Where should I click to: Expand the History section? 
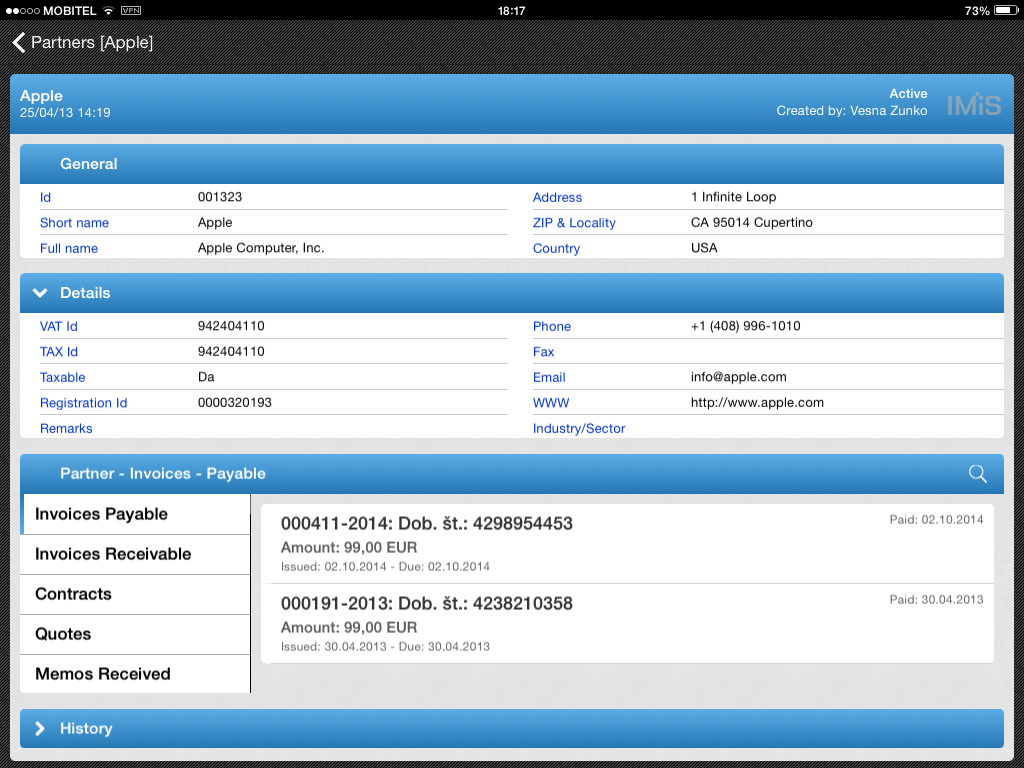40,728
